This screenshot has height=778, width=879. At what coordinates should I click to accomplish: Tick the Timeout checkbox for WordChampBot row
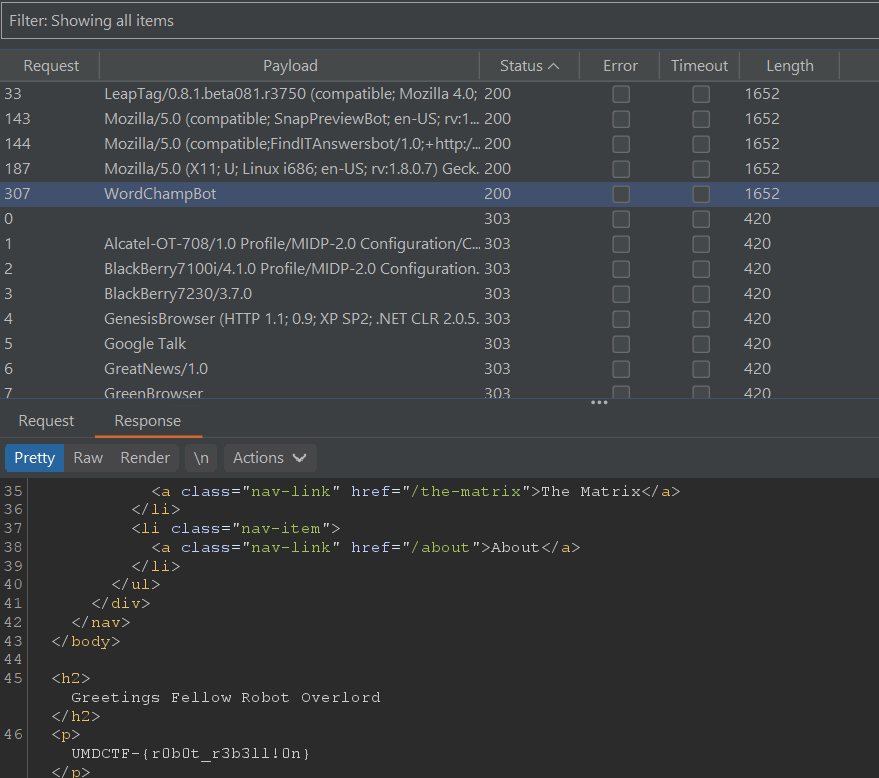701,194
